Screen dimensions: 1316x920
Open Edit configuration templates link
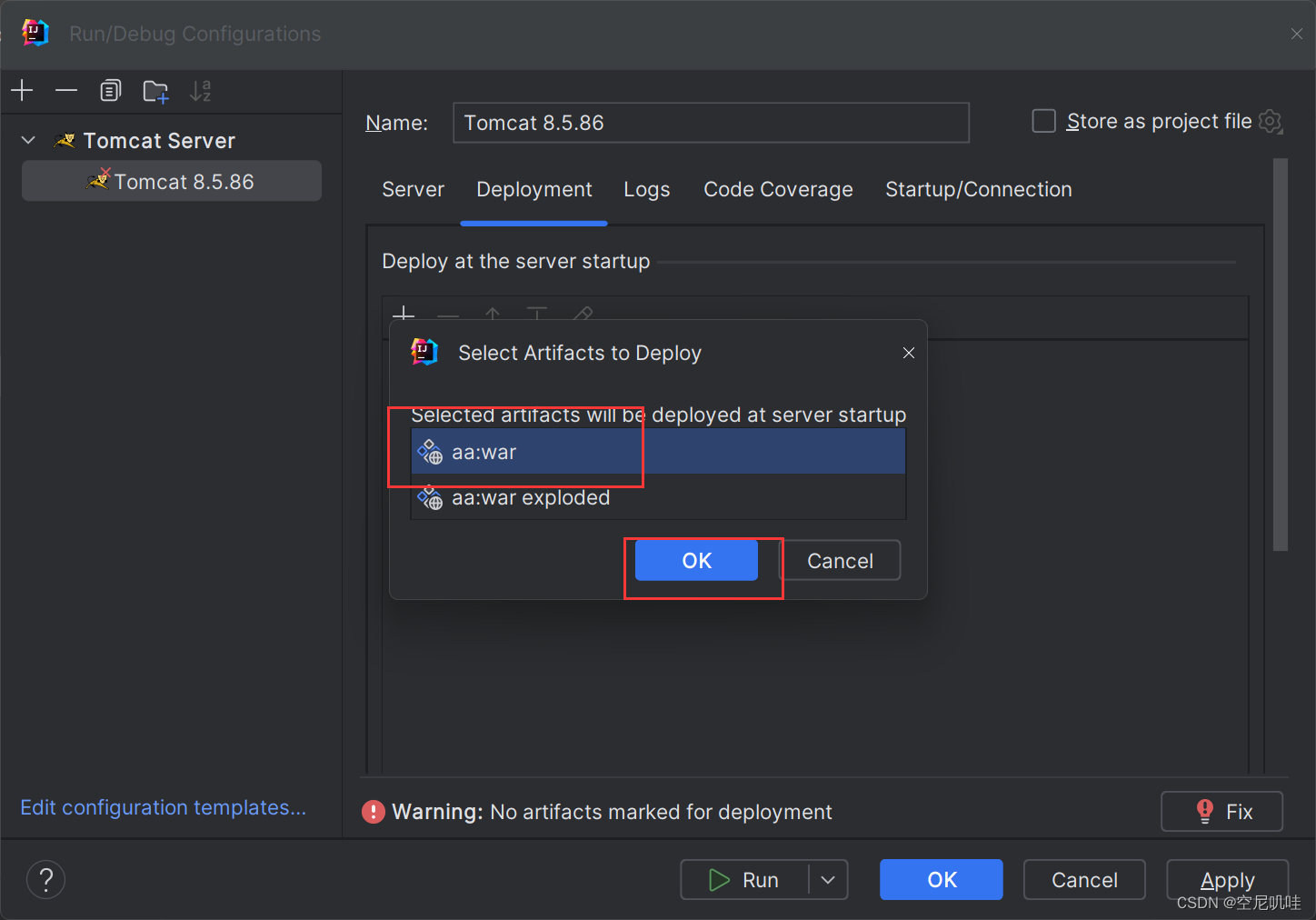(x=163, y=807)
